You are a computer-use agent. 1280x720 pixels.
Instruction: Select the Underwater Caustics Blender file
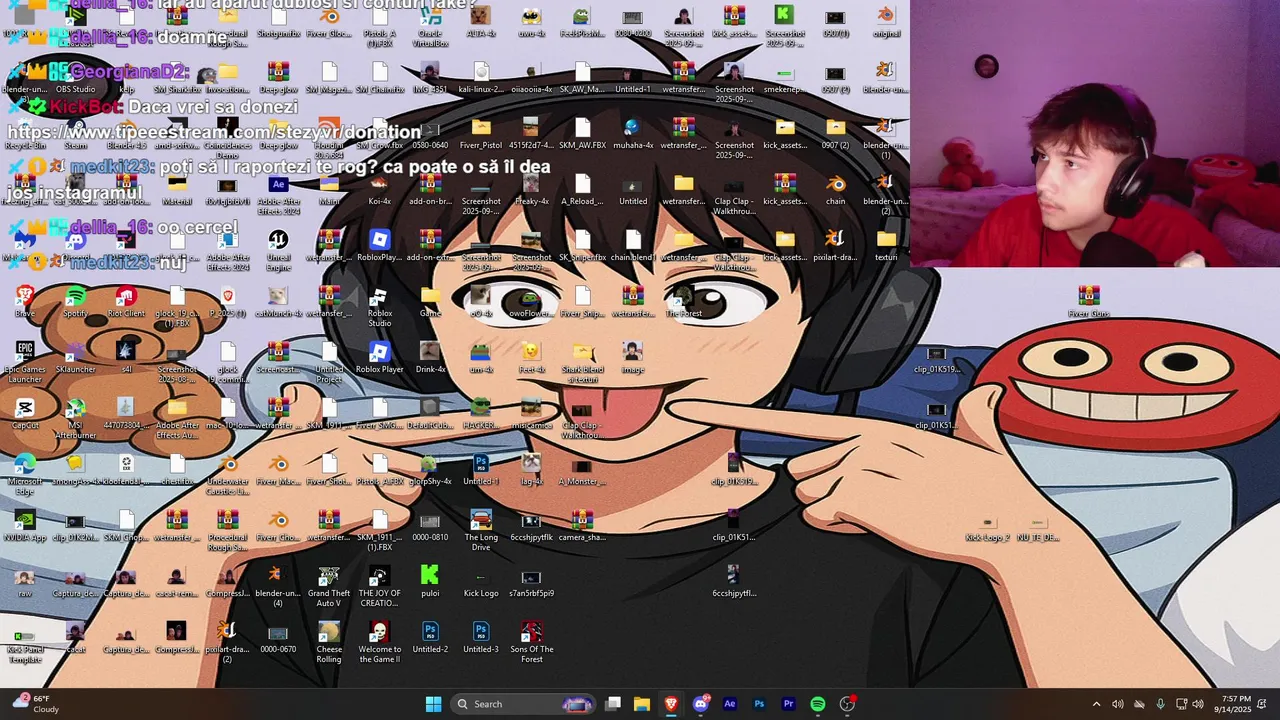[228, 474]
